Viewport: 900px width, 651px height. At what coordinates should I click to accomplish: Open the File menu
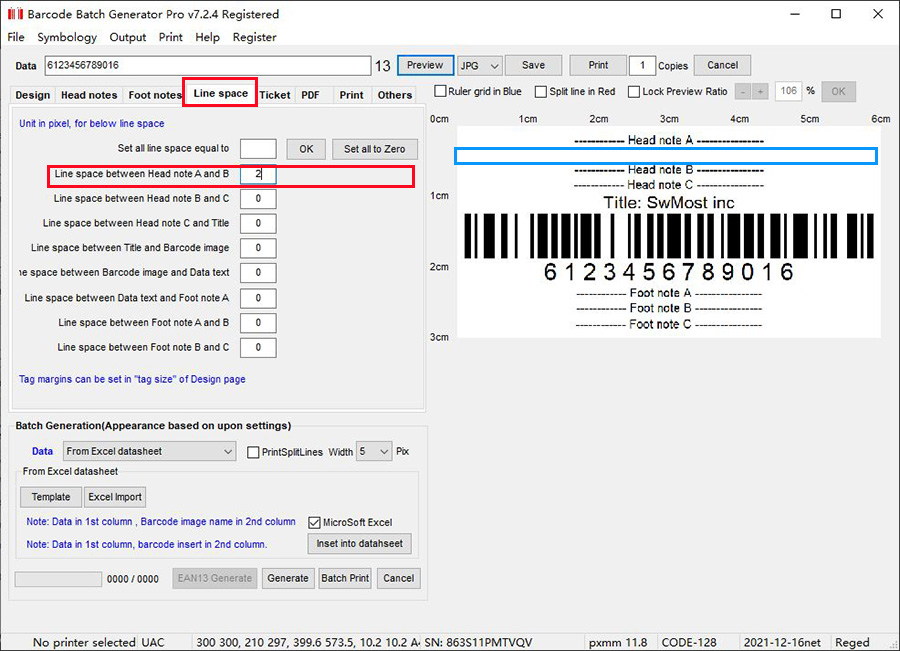16,37
